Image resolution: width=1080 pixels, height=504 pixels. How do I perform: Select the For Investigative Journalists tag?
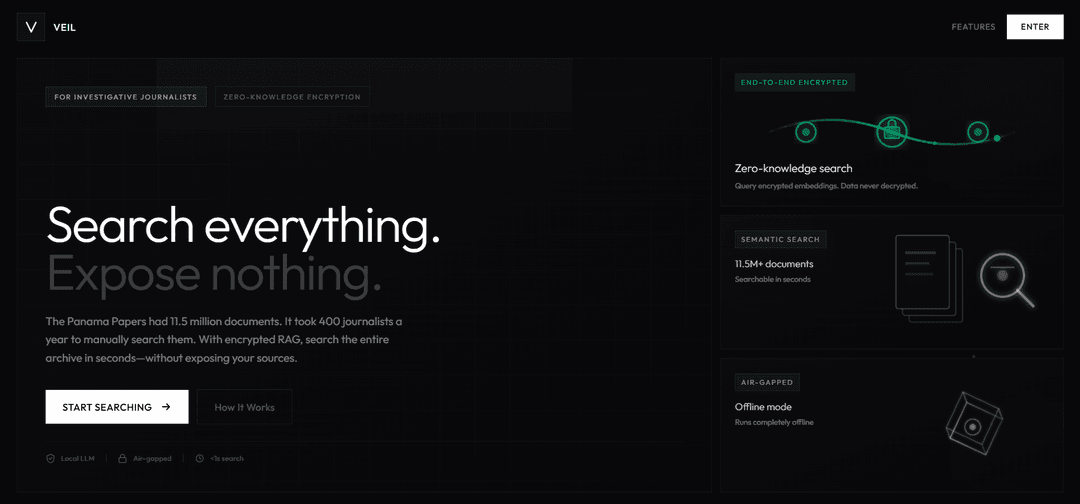[x=126, y=97]
